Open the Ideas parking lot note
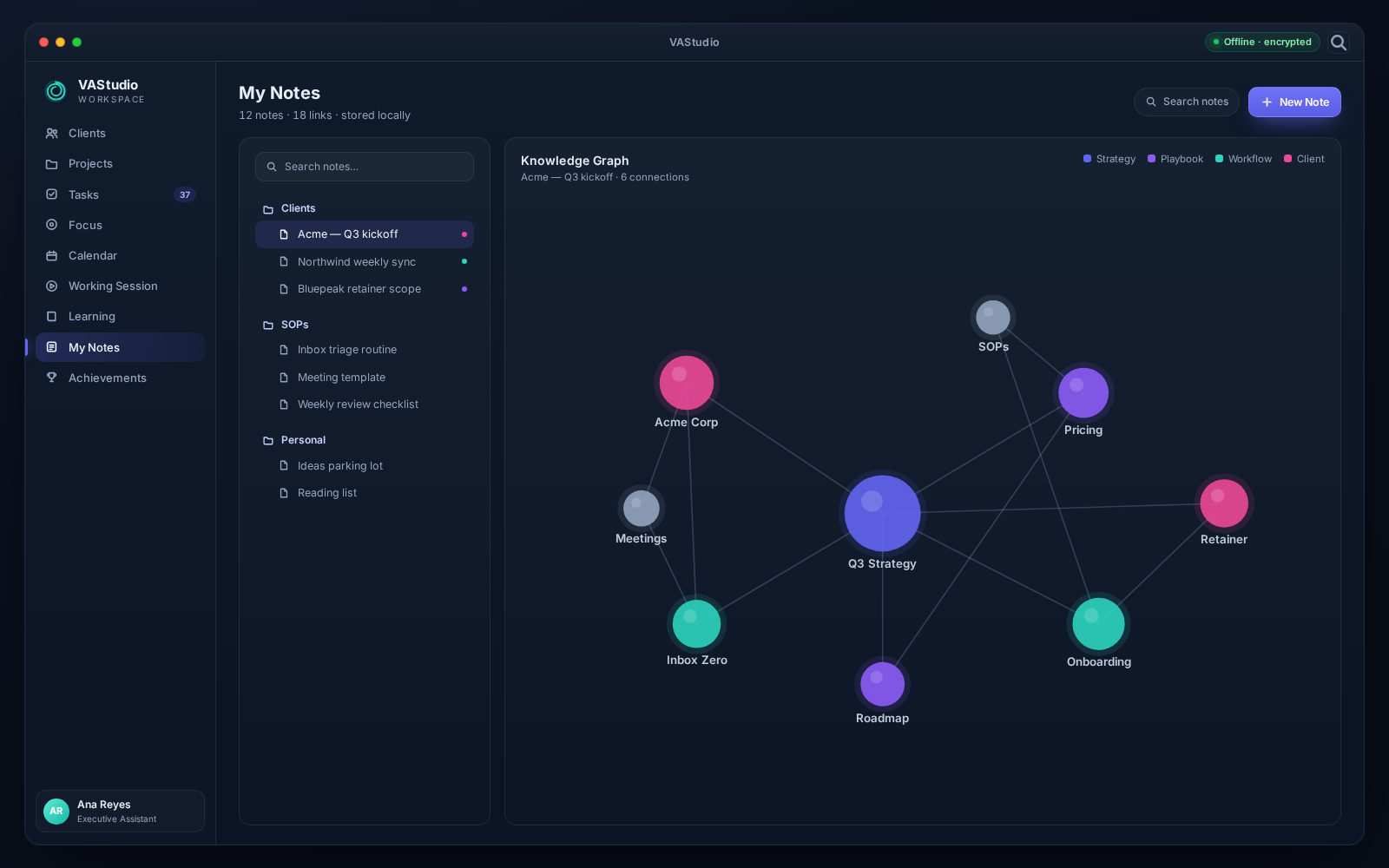 [x=365, y=466]
